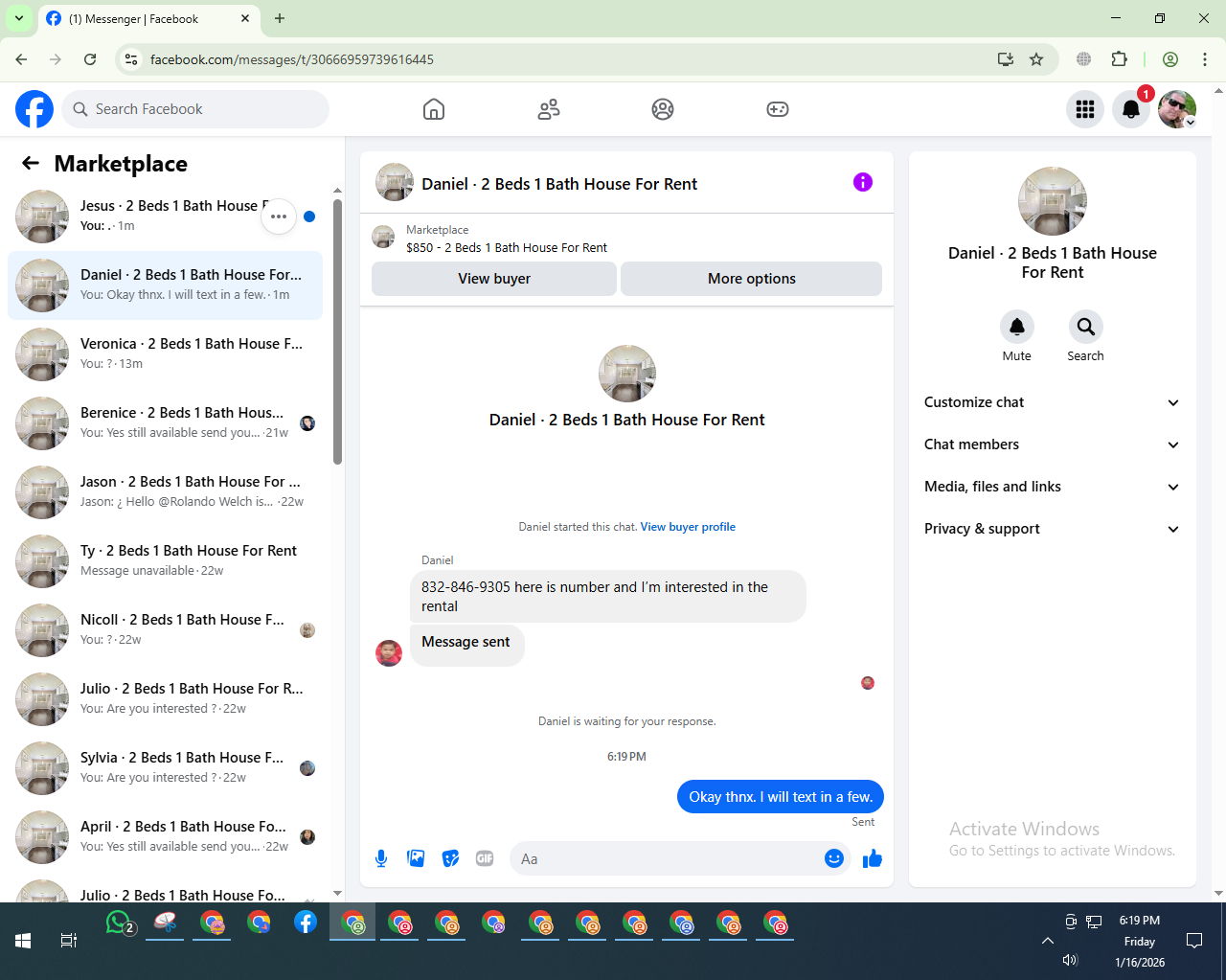Select the Daniel conversation in the list
Viewport: 1226px width, 980px height.
165,285
